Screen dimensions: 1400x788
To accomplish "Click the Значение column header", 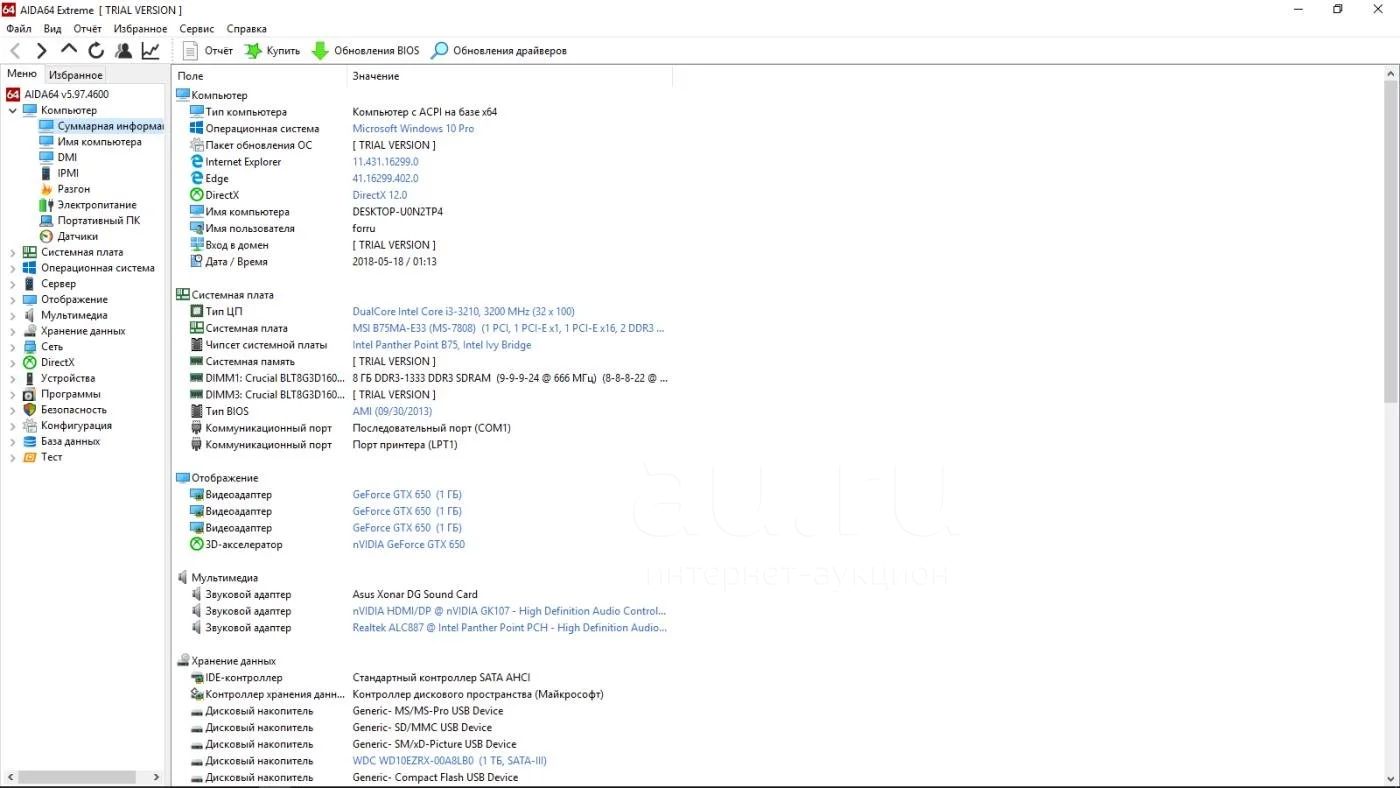I will [x=375, y=76].
